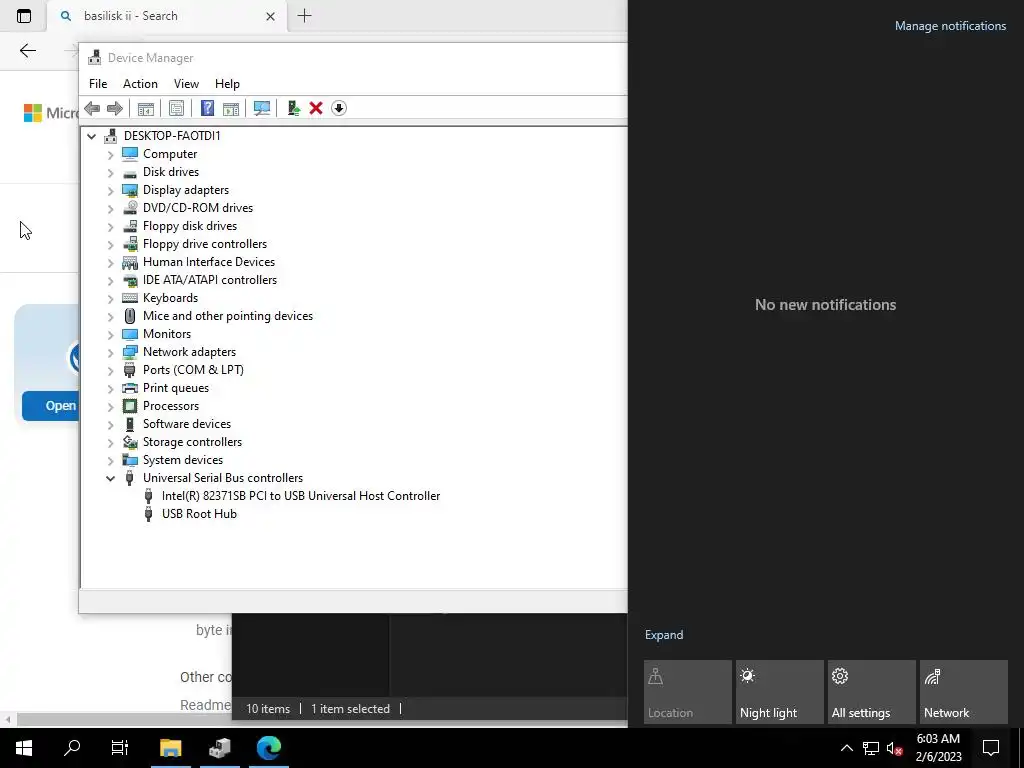This screenshot has width=1024, height=768.
Task: Click Show/Hide Action Pane toolbar icon
Action: coord(231,108)
